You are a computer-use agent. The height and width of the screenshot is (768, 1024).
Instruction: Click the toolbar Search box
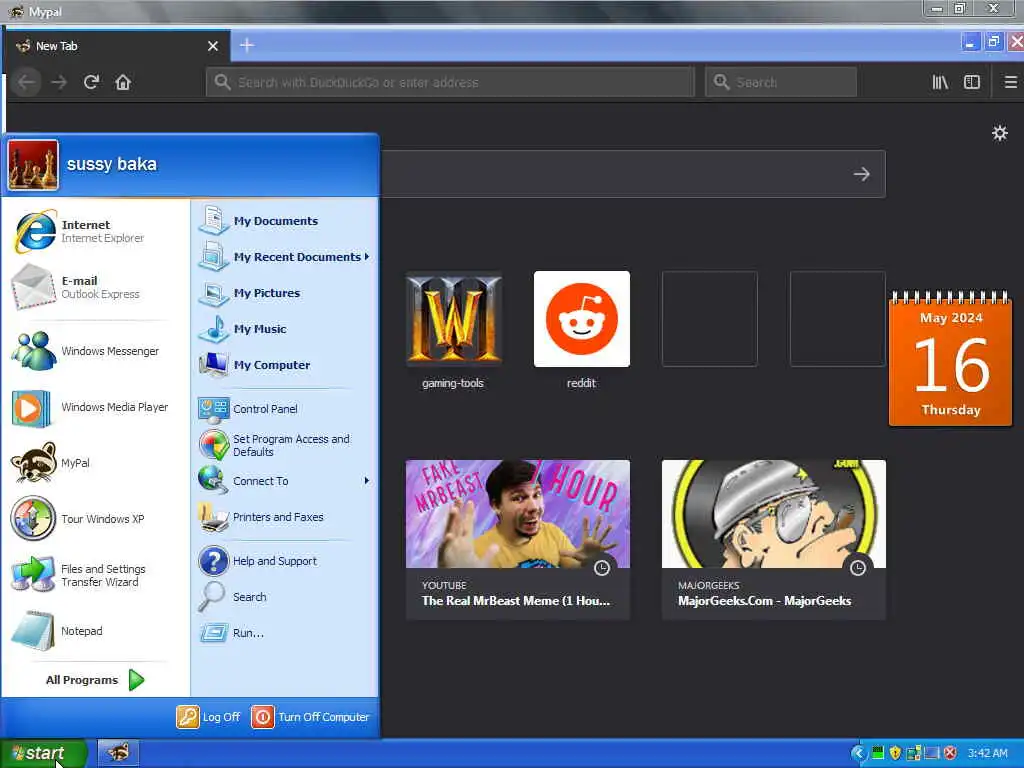[780, 82]
